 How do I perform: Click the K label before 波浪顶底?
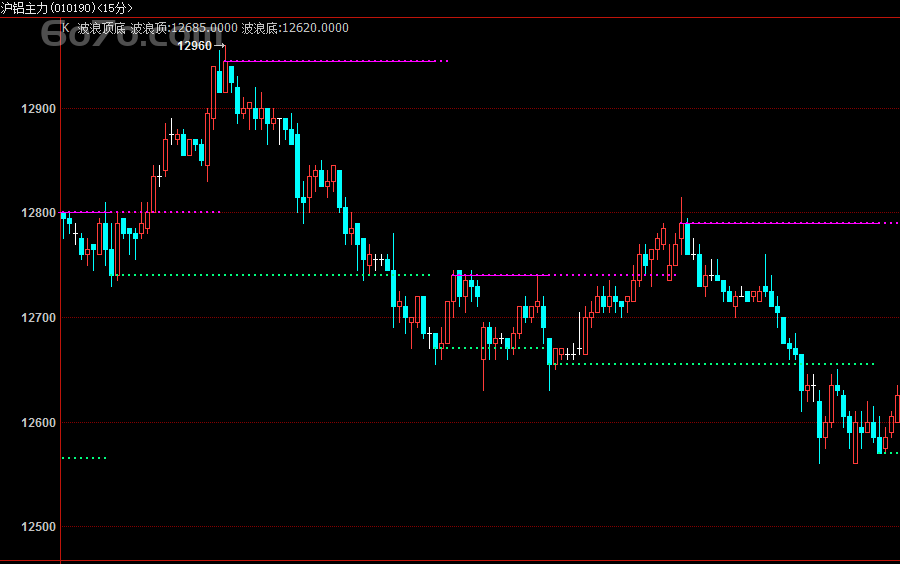66,28
